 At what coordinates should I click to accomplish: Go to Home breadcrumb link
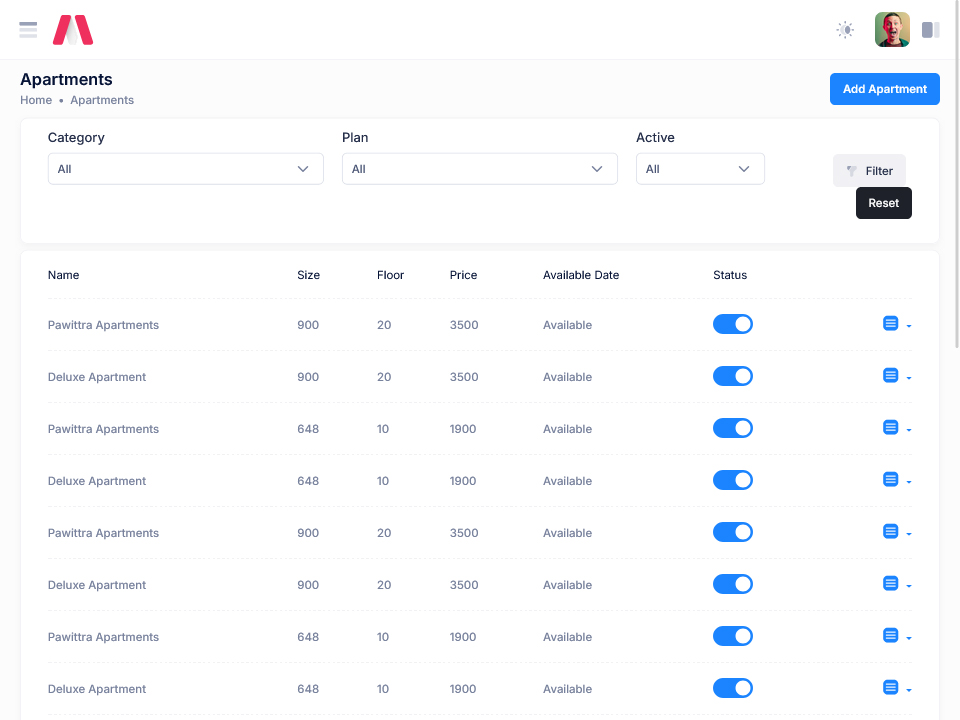36,100
